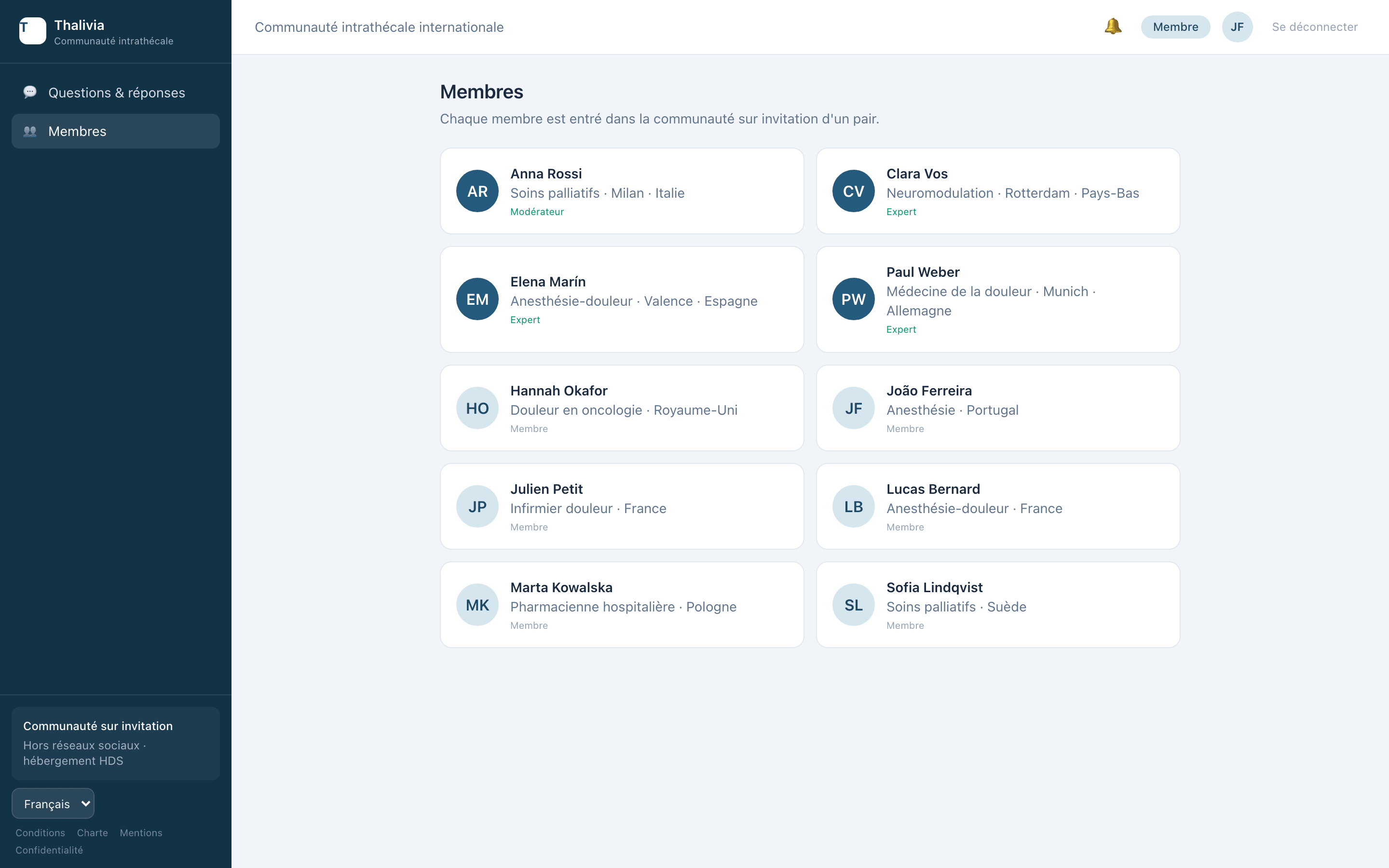Click Marta Kowalska's MK avatar
Image resolution: width=1389 pixels, height=868 pixels.
477,605
